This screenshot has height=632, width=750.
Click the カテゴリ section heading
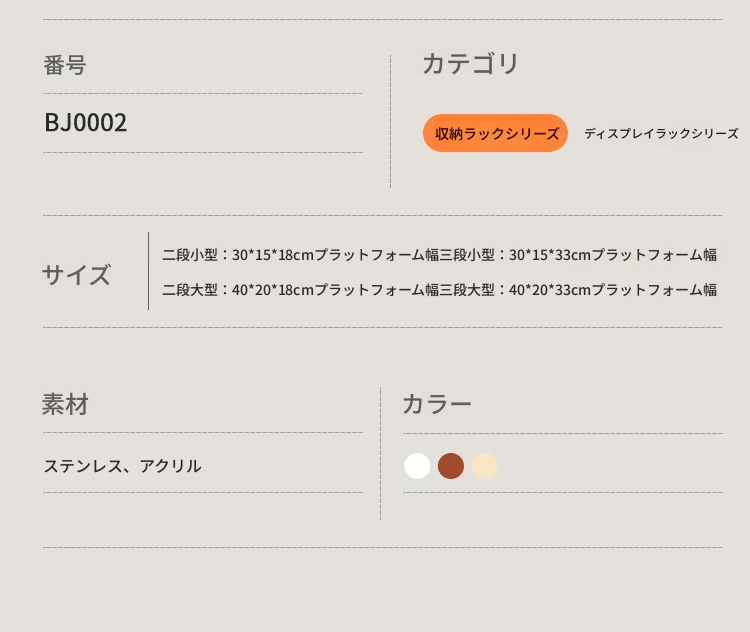tap(471, 64)
